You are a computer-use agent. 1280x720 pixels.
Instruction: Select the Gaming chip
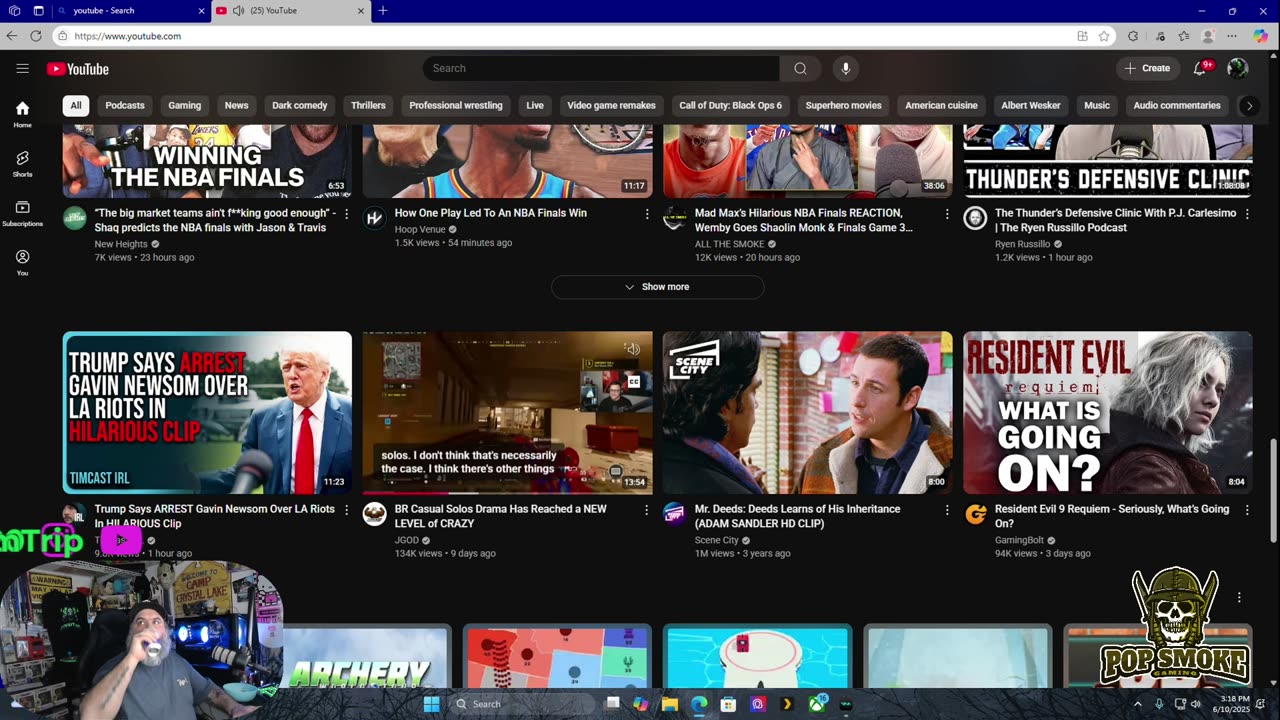[184, 105]
